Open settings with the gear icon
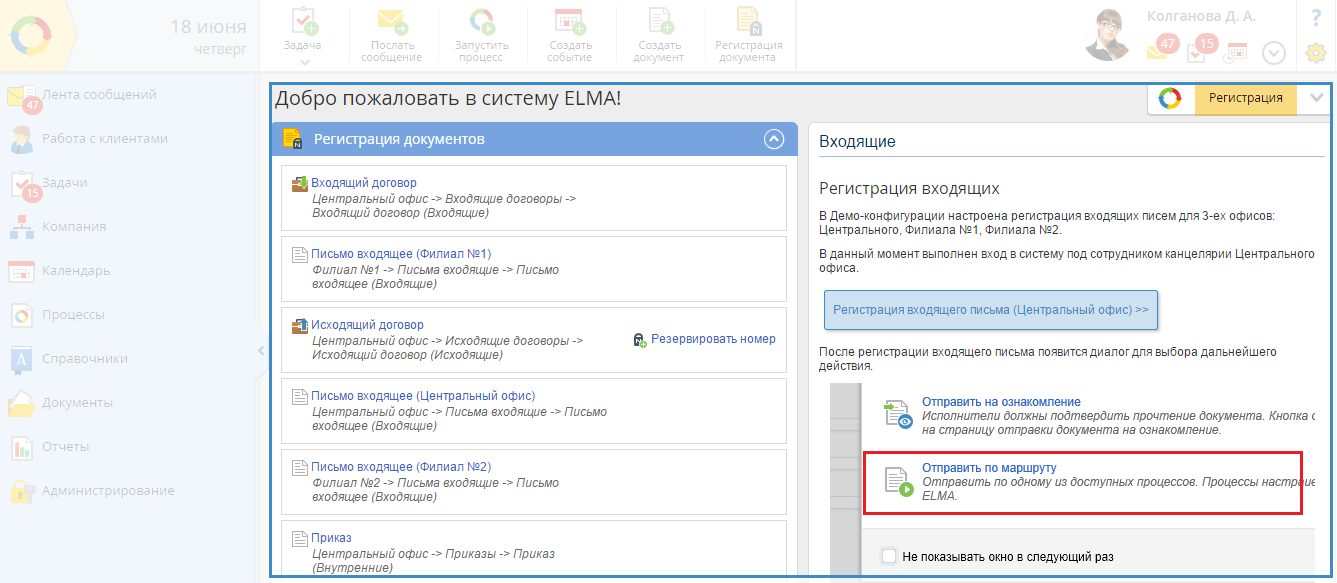The width and height of the screenshot is (1337, 583). click(1316, 53)
